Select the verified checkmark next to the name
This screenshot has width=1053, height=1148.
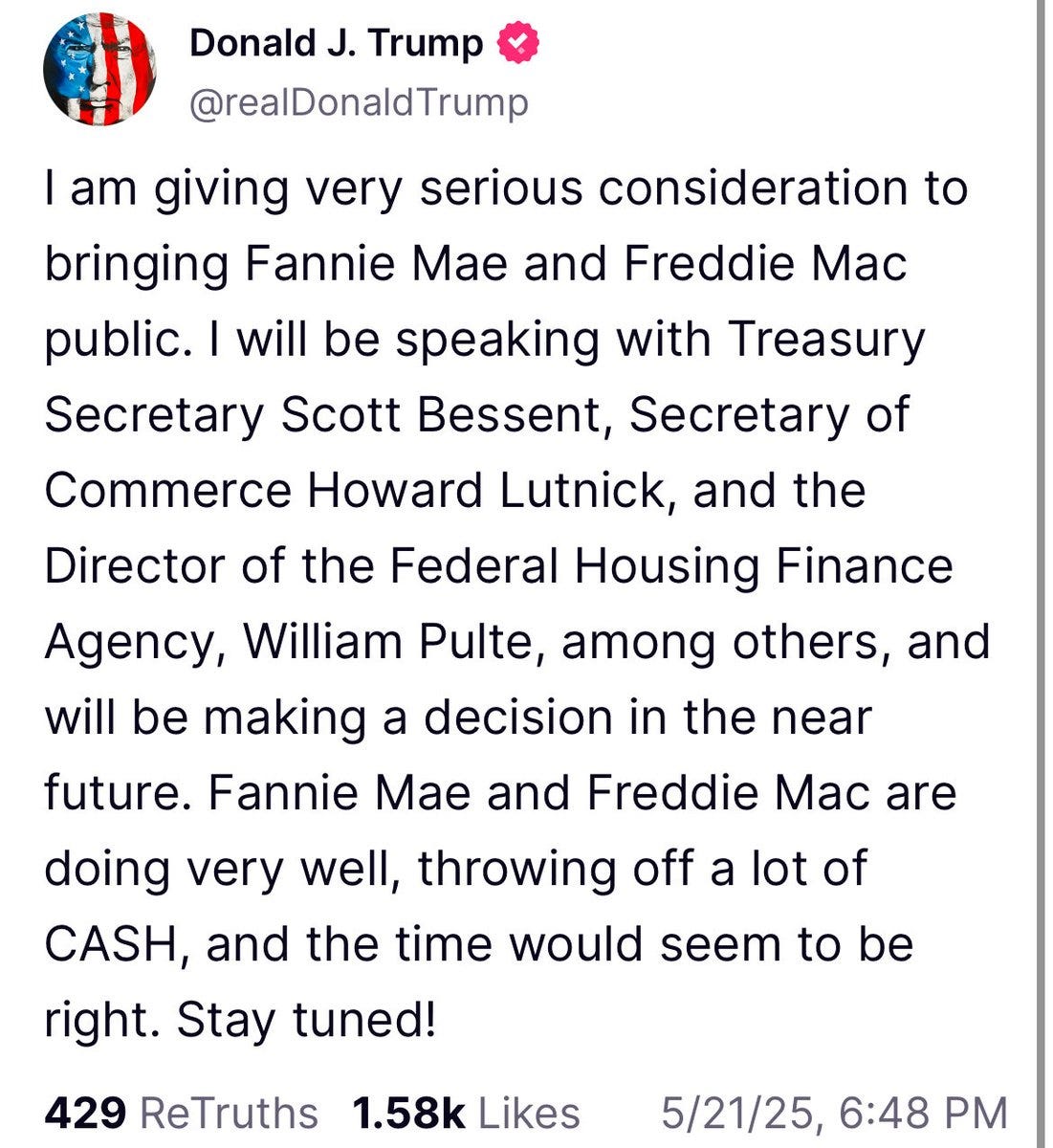pos(517,42)
